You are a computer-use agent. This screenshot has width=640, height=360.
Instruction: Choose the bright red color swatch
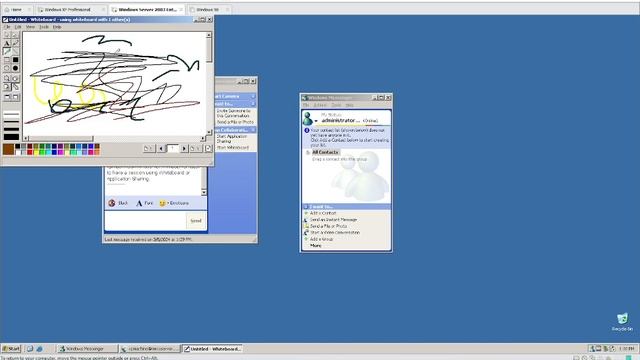30,152
